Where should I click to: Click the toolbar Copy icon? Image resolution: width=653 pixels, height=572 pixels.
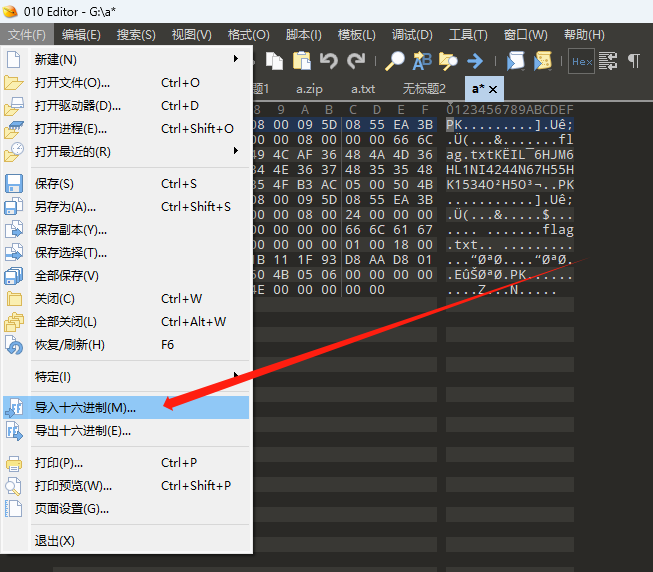(274, 61)
